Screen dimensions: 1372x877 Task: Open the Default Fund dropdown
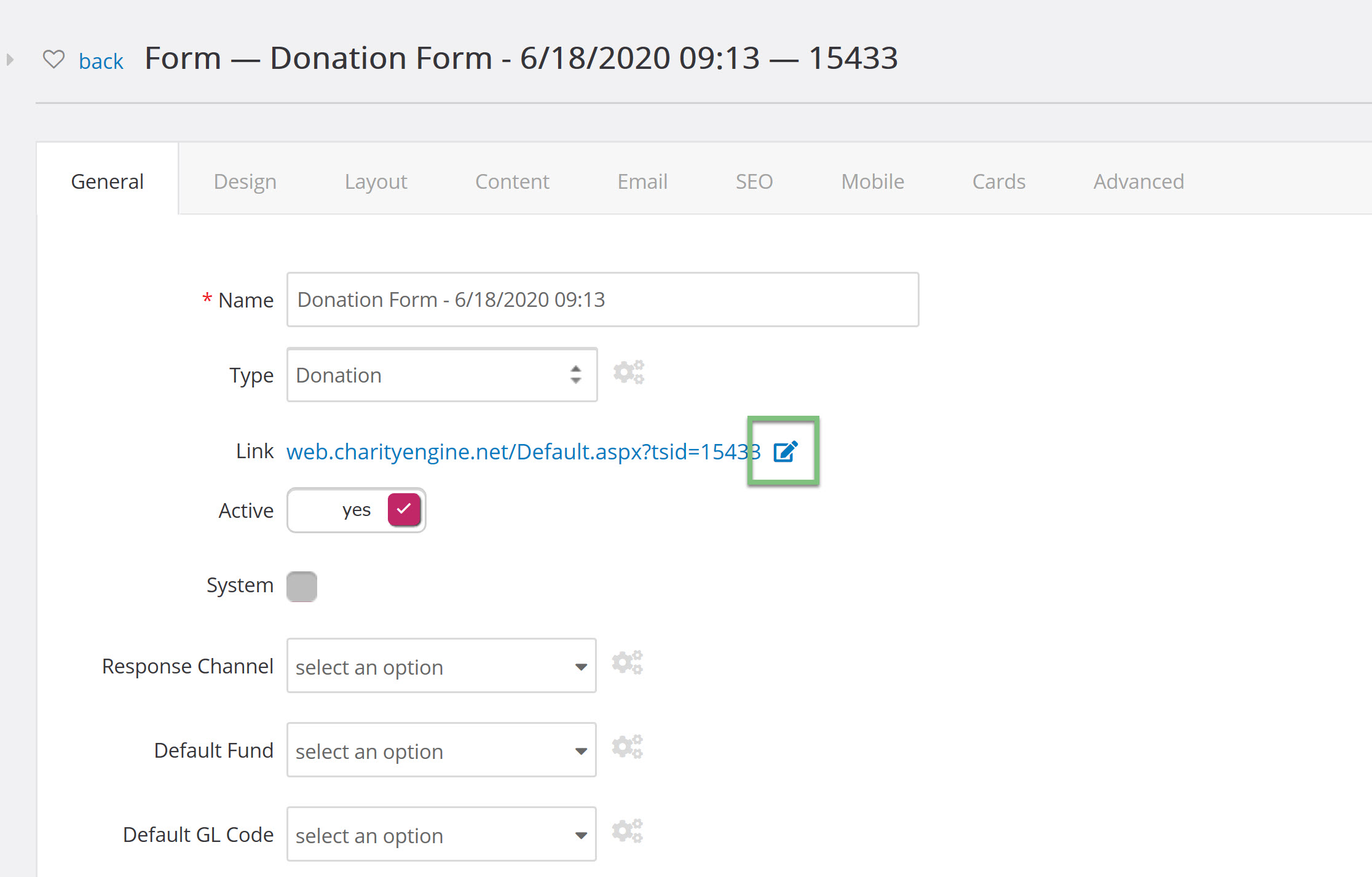(x=441, y=750)
